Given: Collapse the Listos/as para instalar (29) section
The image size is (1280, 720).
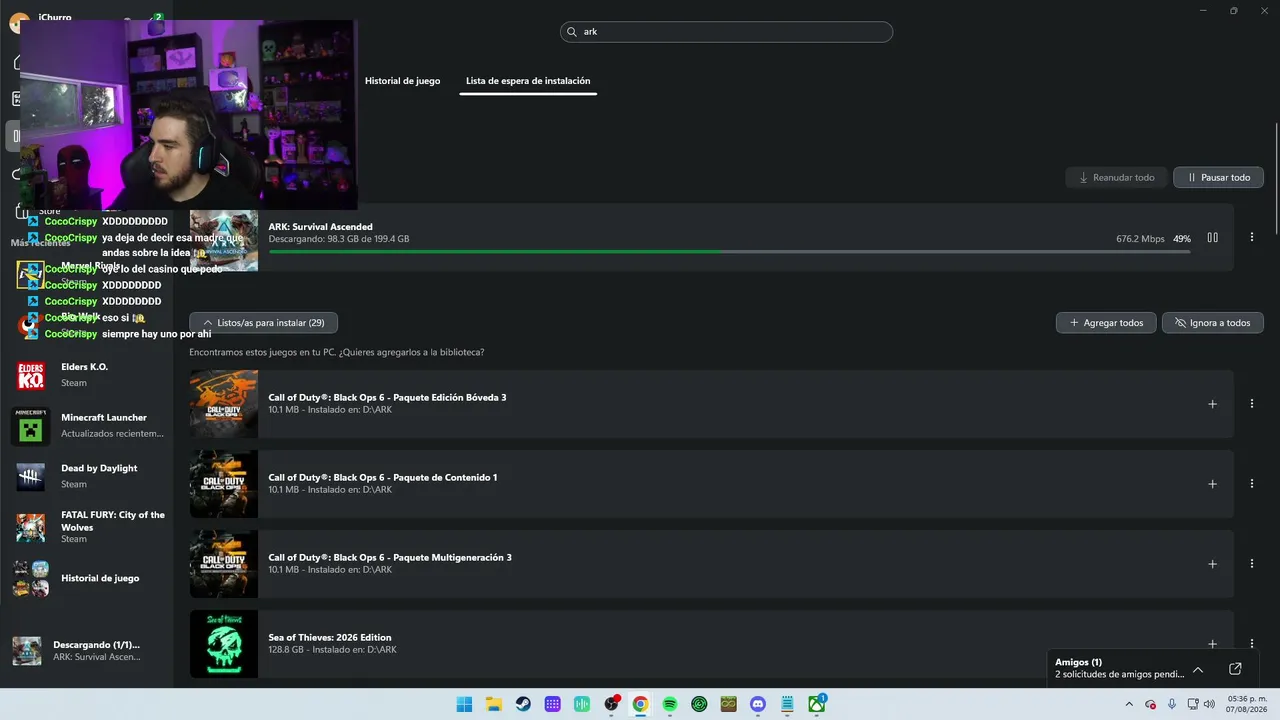Looking at the screenshot, I should coord(264,323).
